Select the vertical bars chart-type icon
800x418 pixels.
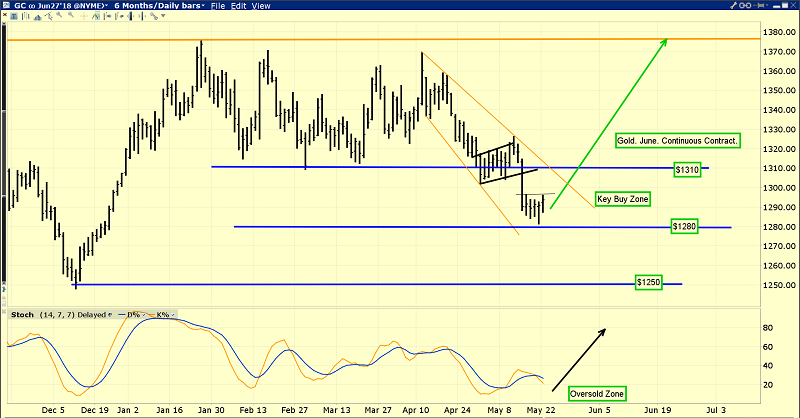[25, 16]
